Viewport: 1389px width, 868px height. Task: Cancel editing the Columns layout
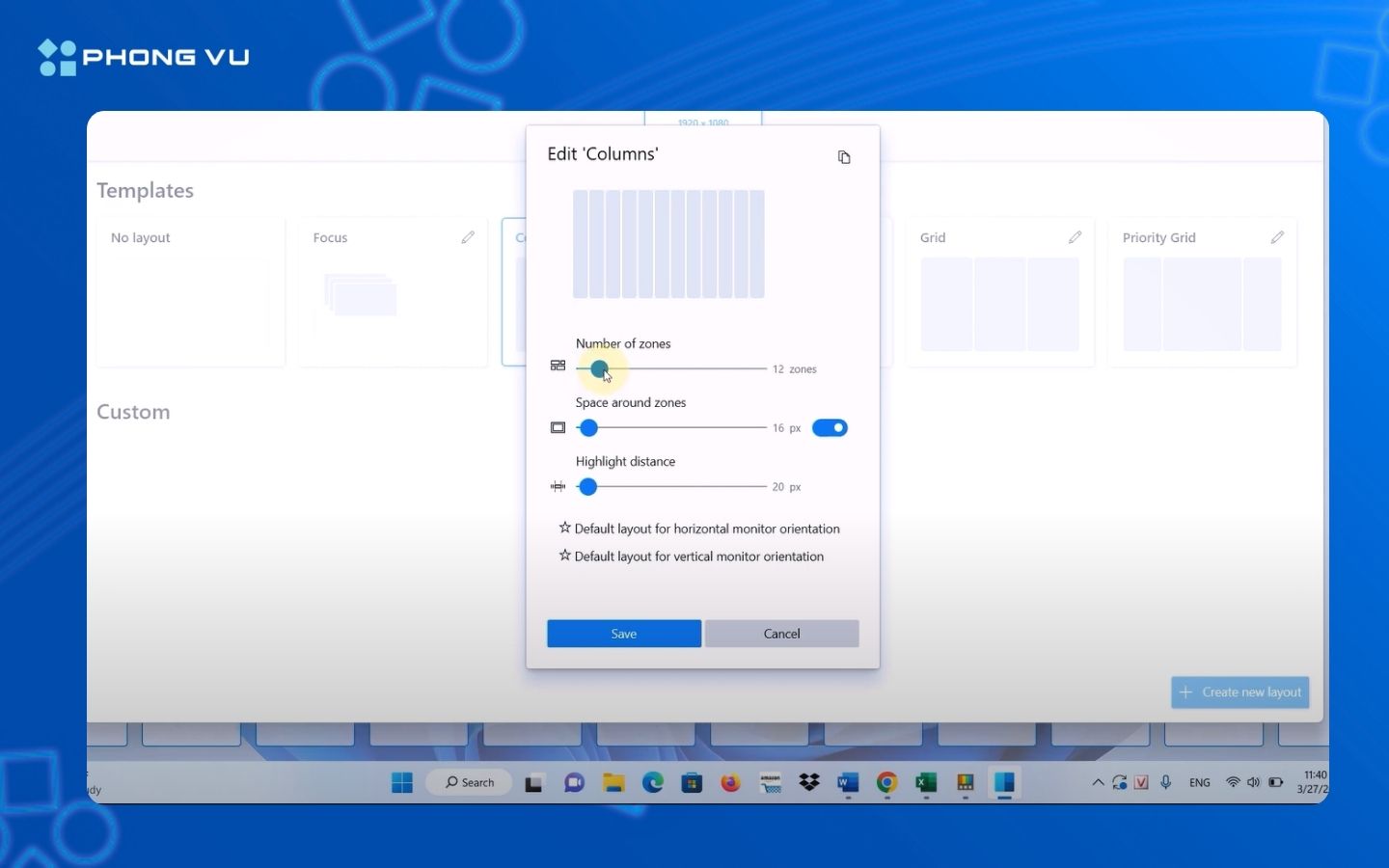click(781, 634)
